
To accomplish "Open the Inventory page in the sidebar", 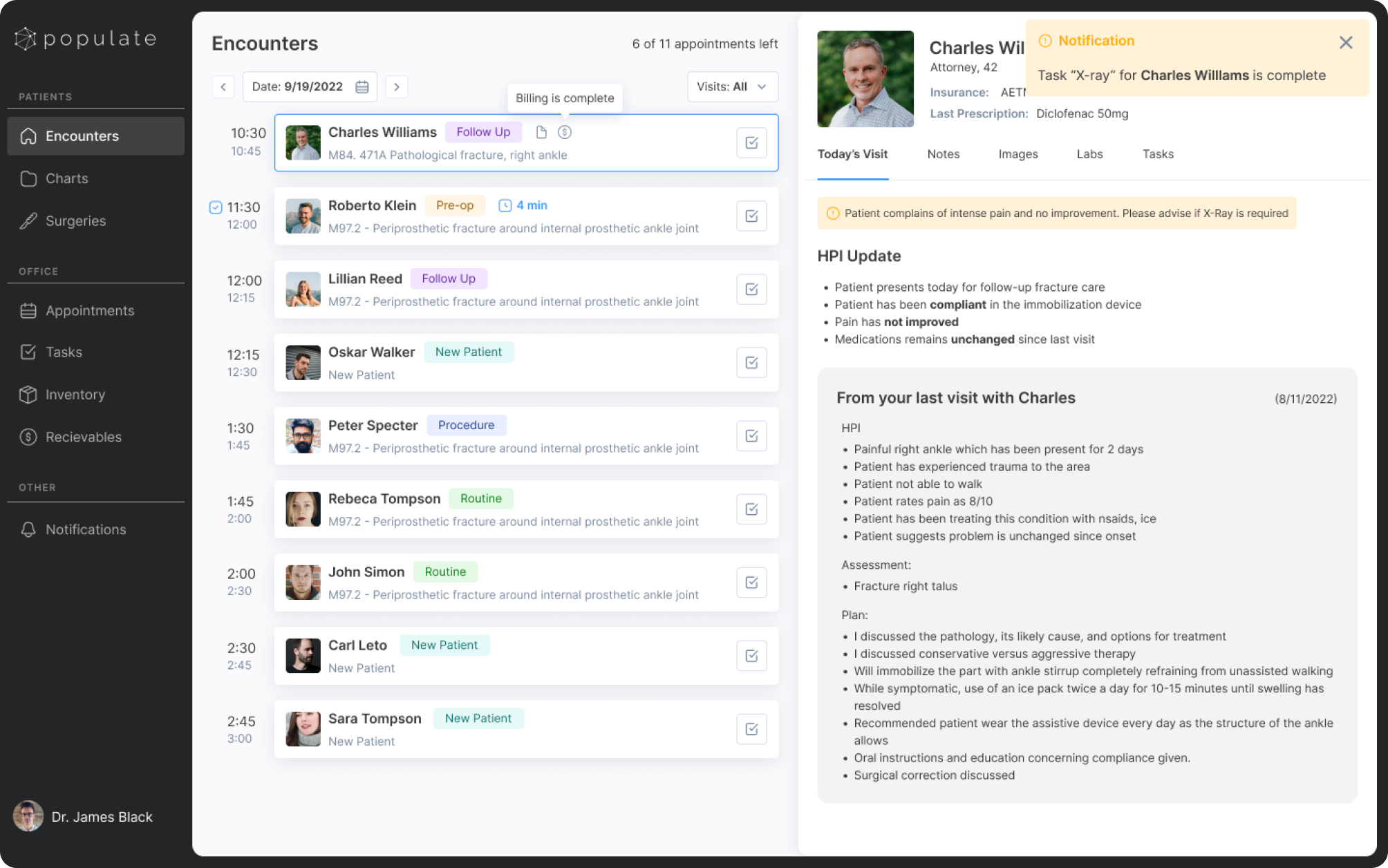I will (75, 395).
